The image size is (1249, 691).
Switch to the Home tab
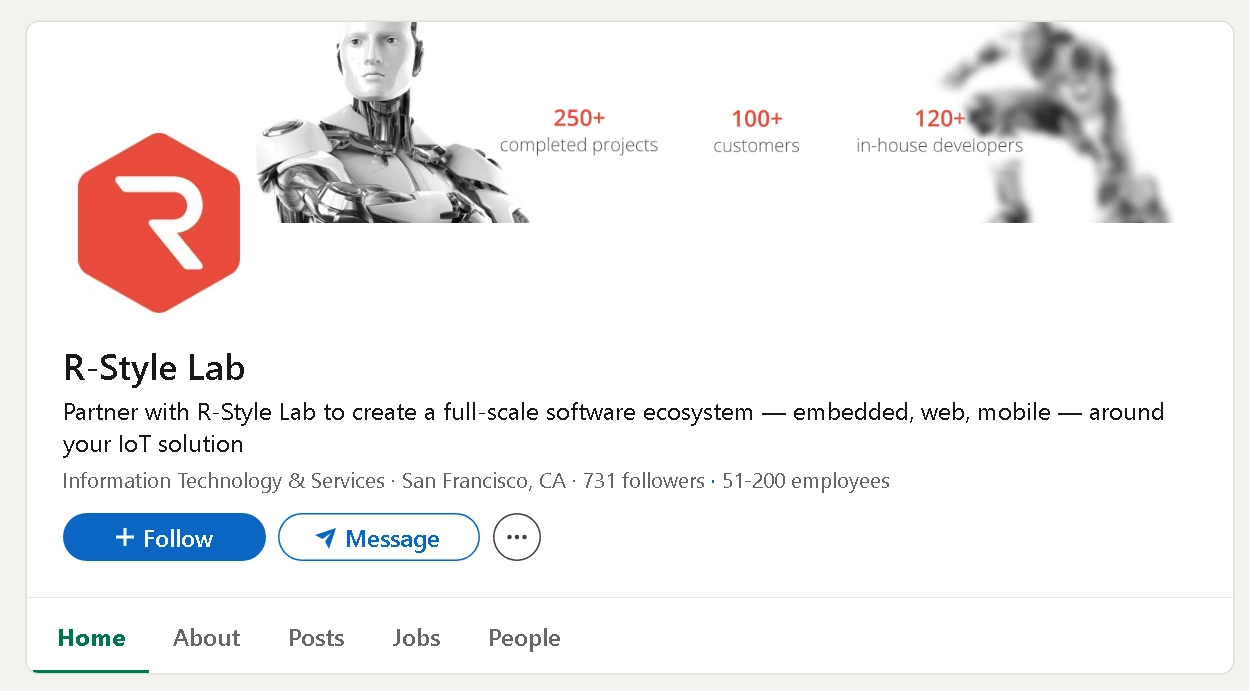click(x=92, y=638)
